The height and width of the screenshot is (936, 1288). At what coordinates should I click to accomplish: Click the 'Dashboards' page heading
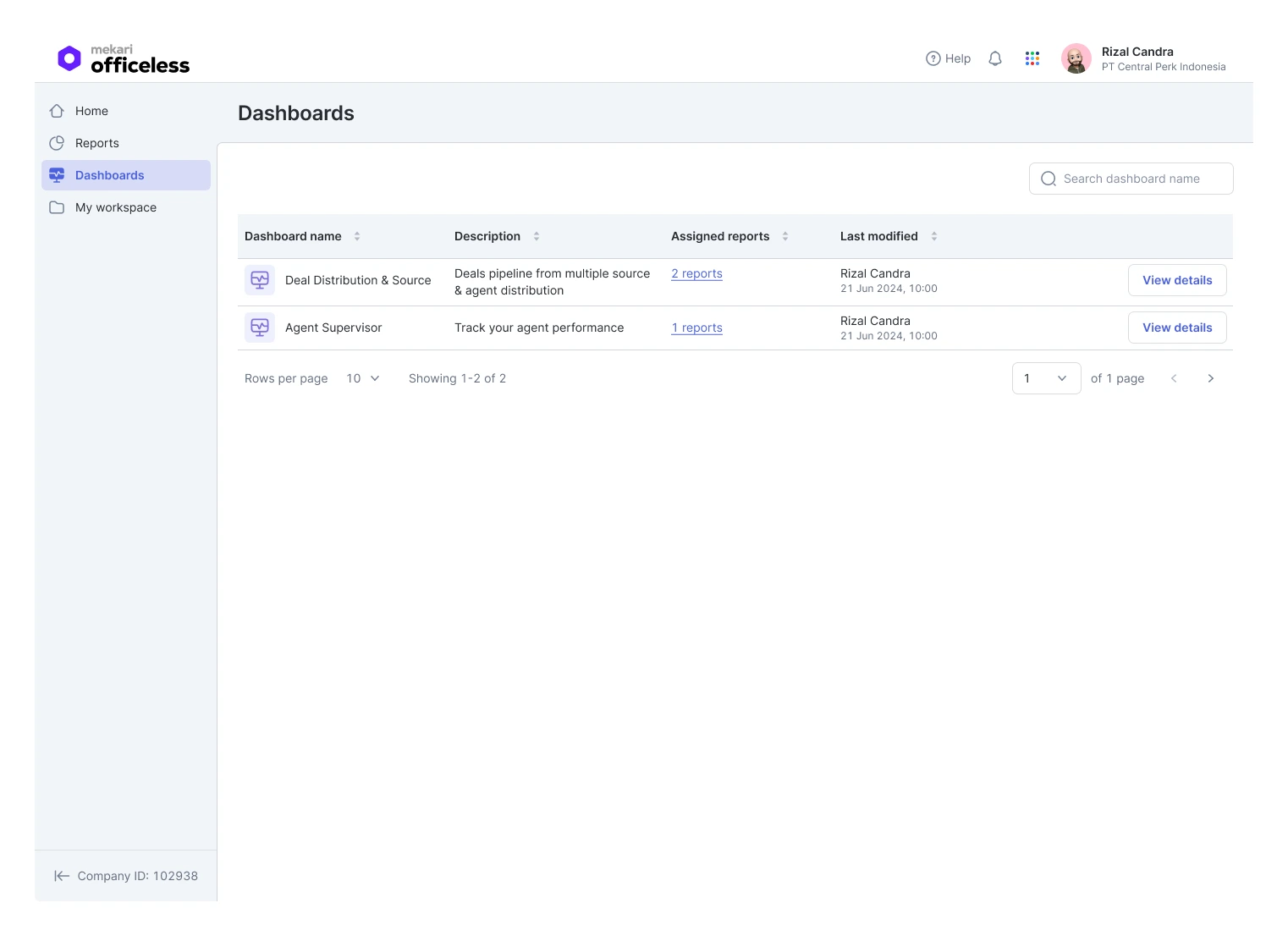296,113
